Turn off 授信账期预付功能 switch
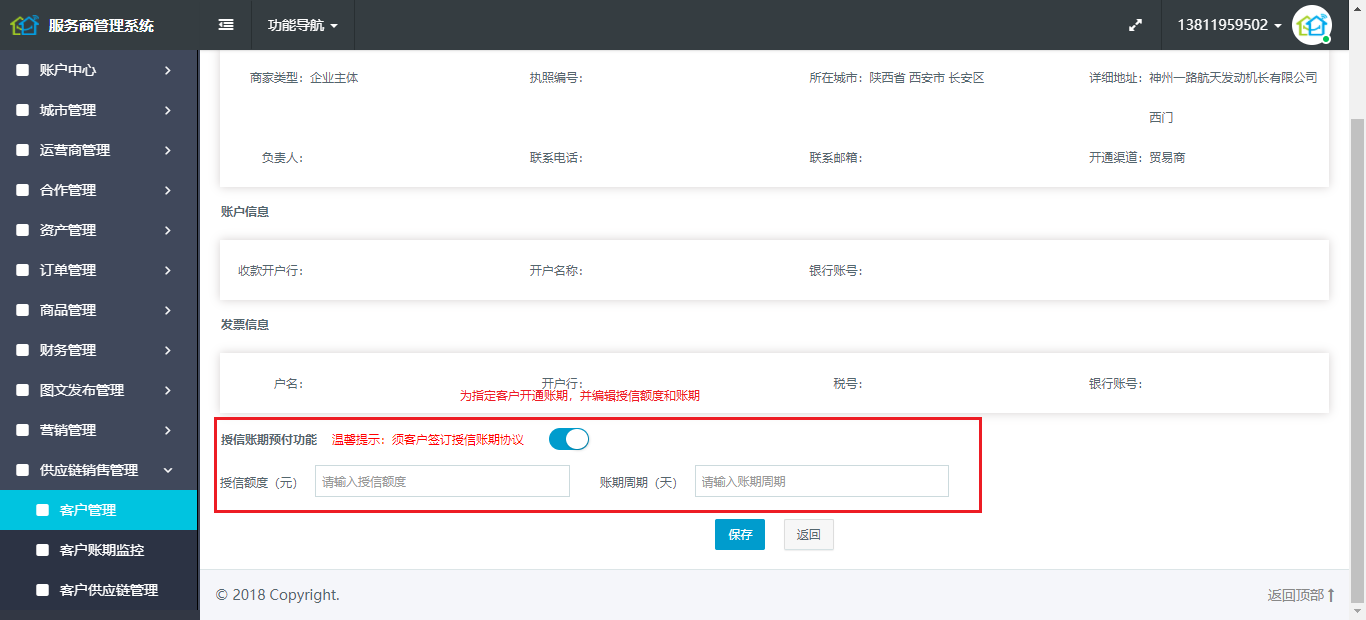Image resolution: width=1366 pixels, height=620 pixels. pyautogui.click(x=569, y=439)
